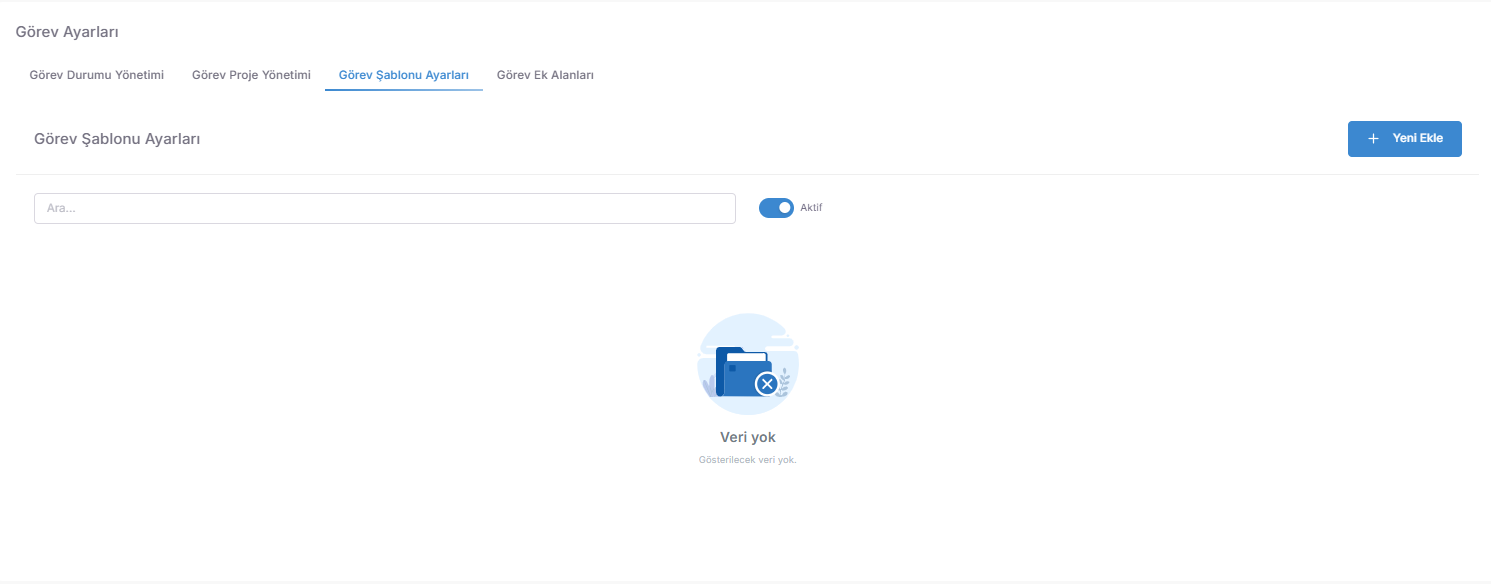The height and width of the screenshot is (584, 1491).
Task: Open the Görev Durumu Yönetimi tab
Action: point(97,75)
